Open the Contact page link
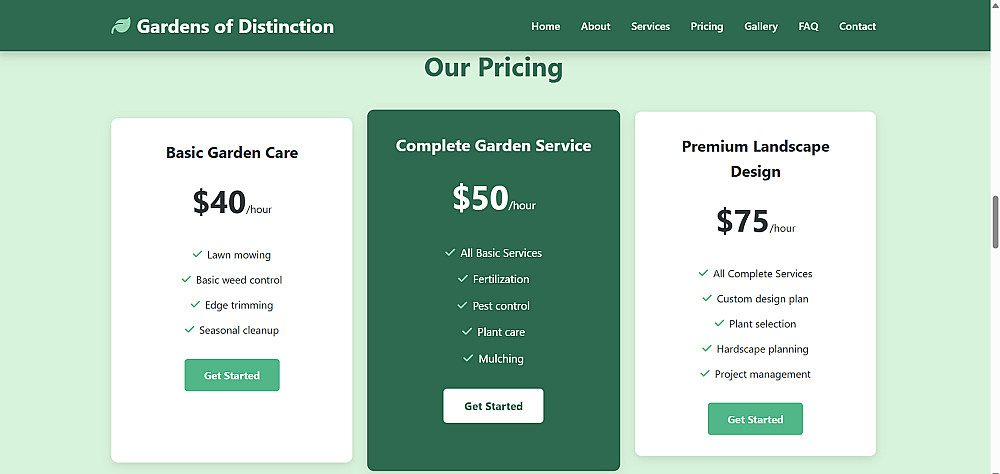Screen dimensions: 1000x474 [857, 26]
